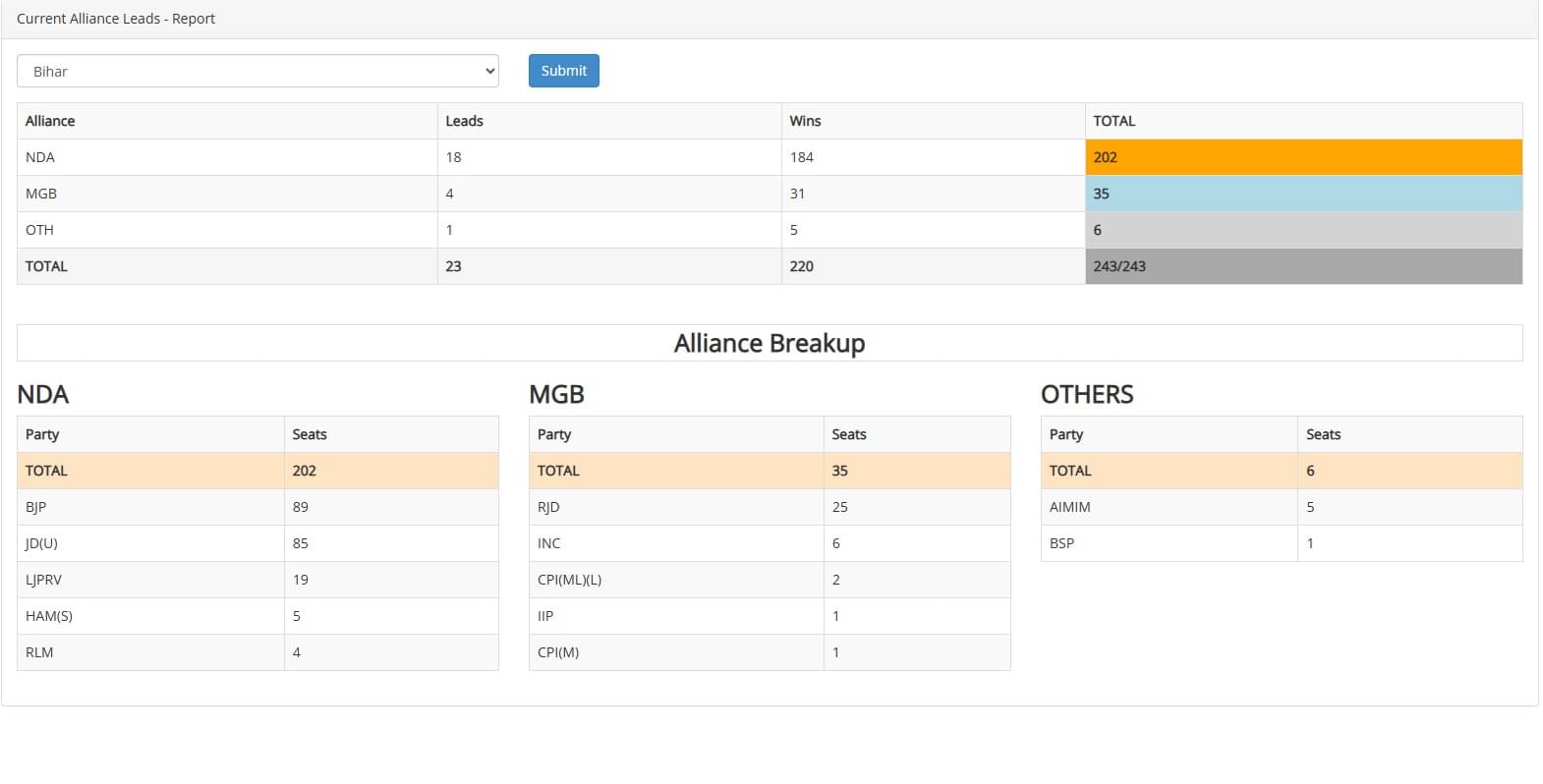Viewport: 1543px width, 784px height.
Task: Click the grey 243/243 total cell
Action: coord(1303,266)
